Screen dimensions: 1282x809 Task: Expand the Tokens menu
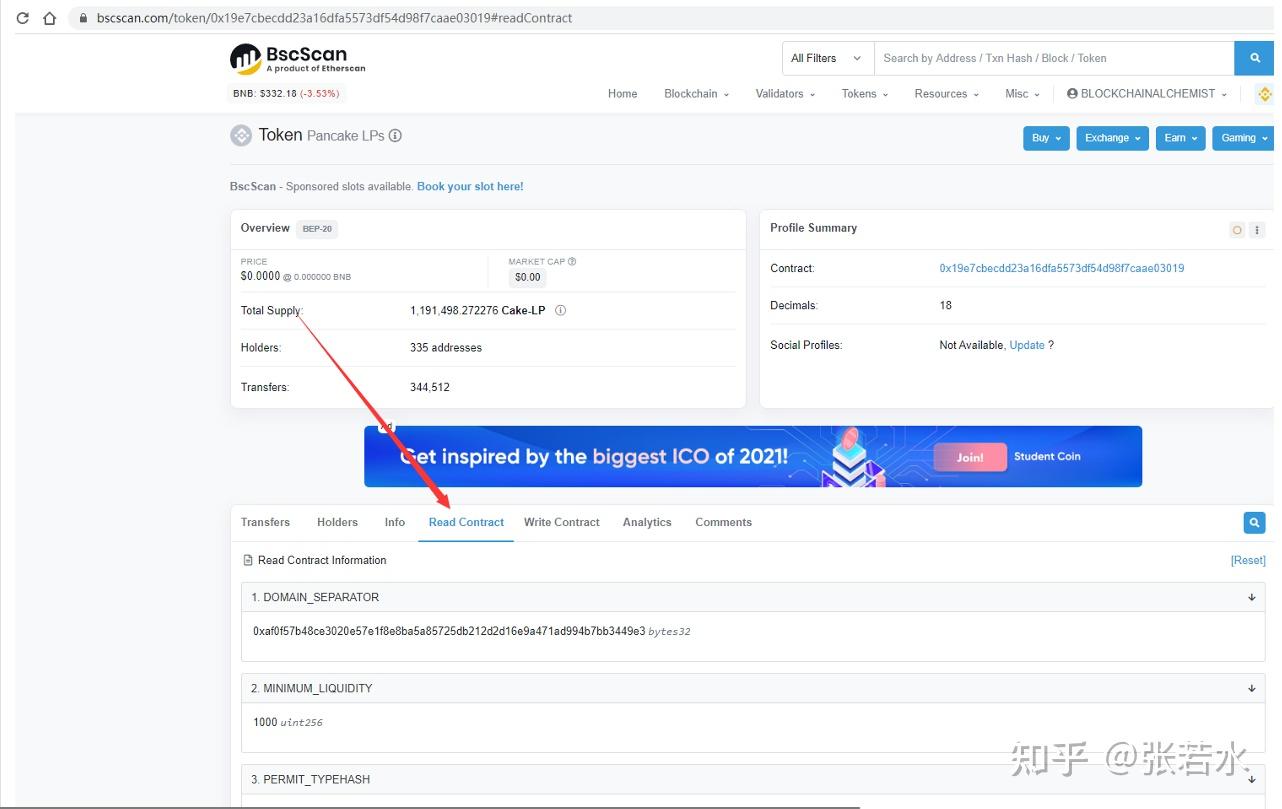(865, 94)
